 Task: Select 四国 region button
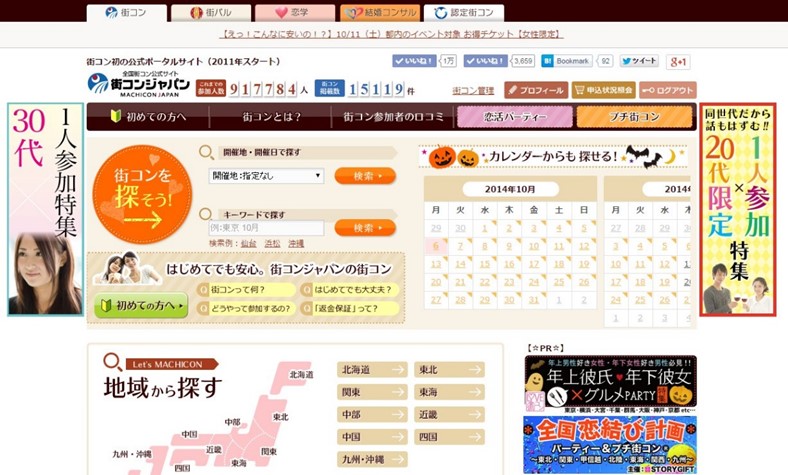(449, 437)
